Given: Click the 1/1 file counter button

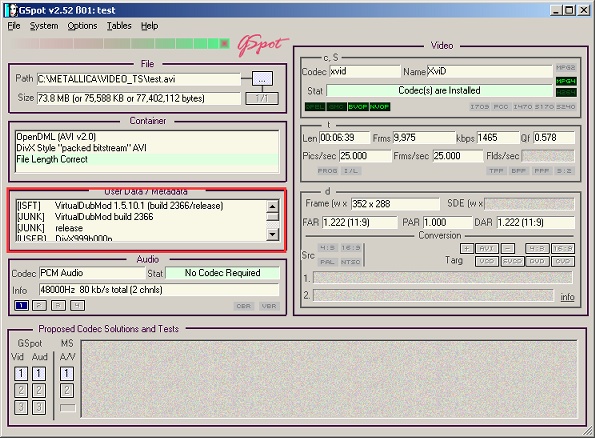Looking at the screenshot, I should pyautogui.click(x=262, y=99).
